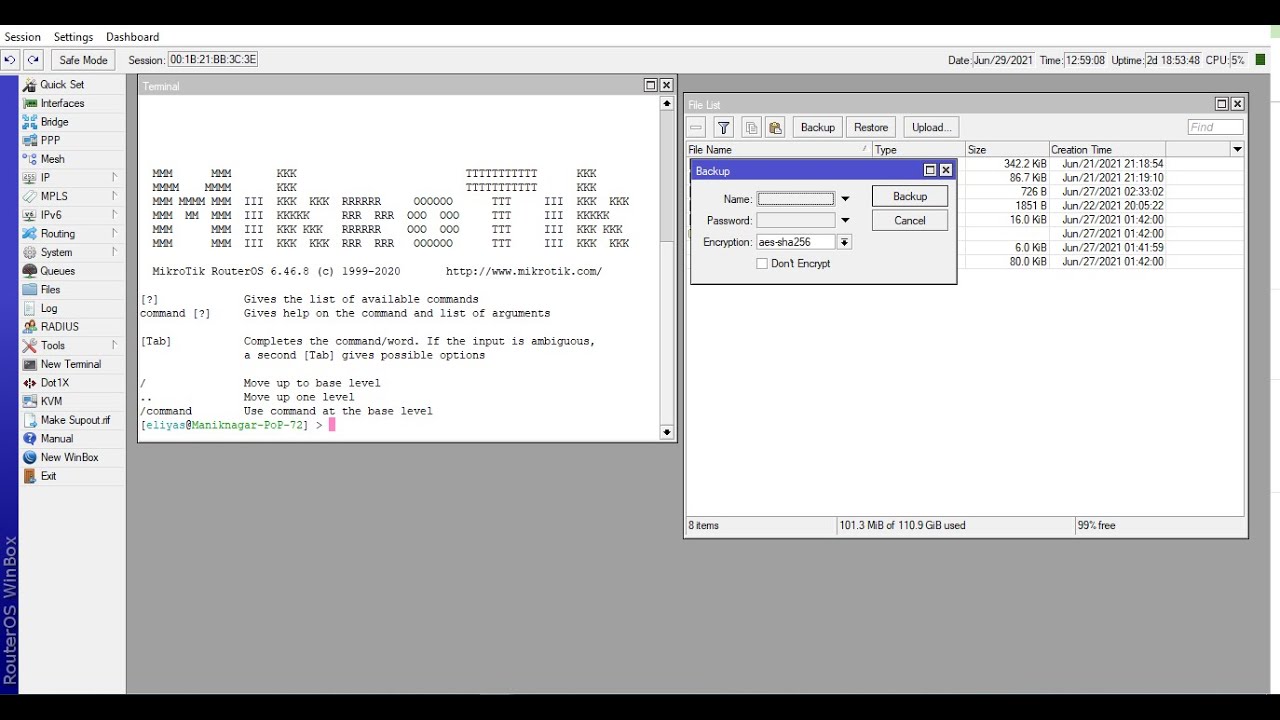Click the Terminal scrollbar up arrow
The width and height of the screenshot is (1280, 720).
click(x=667, y=103)
